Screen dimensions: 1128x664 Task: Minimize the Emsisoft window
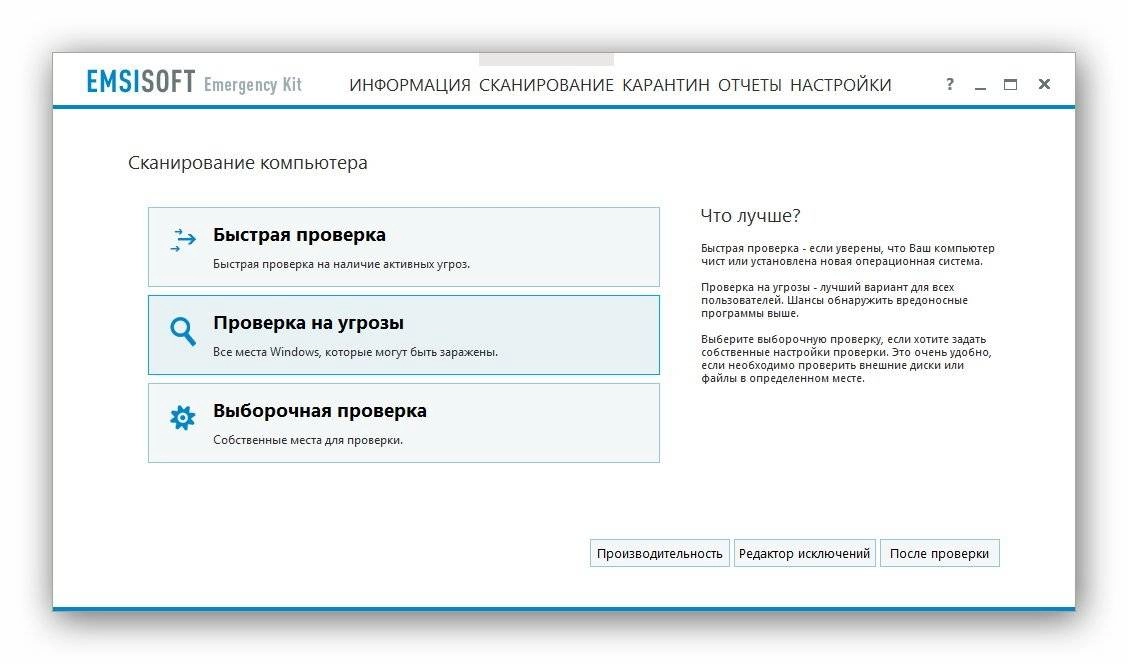click(x=981, y=87)
